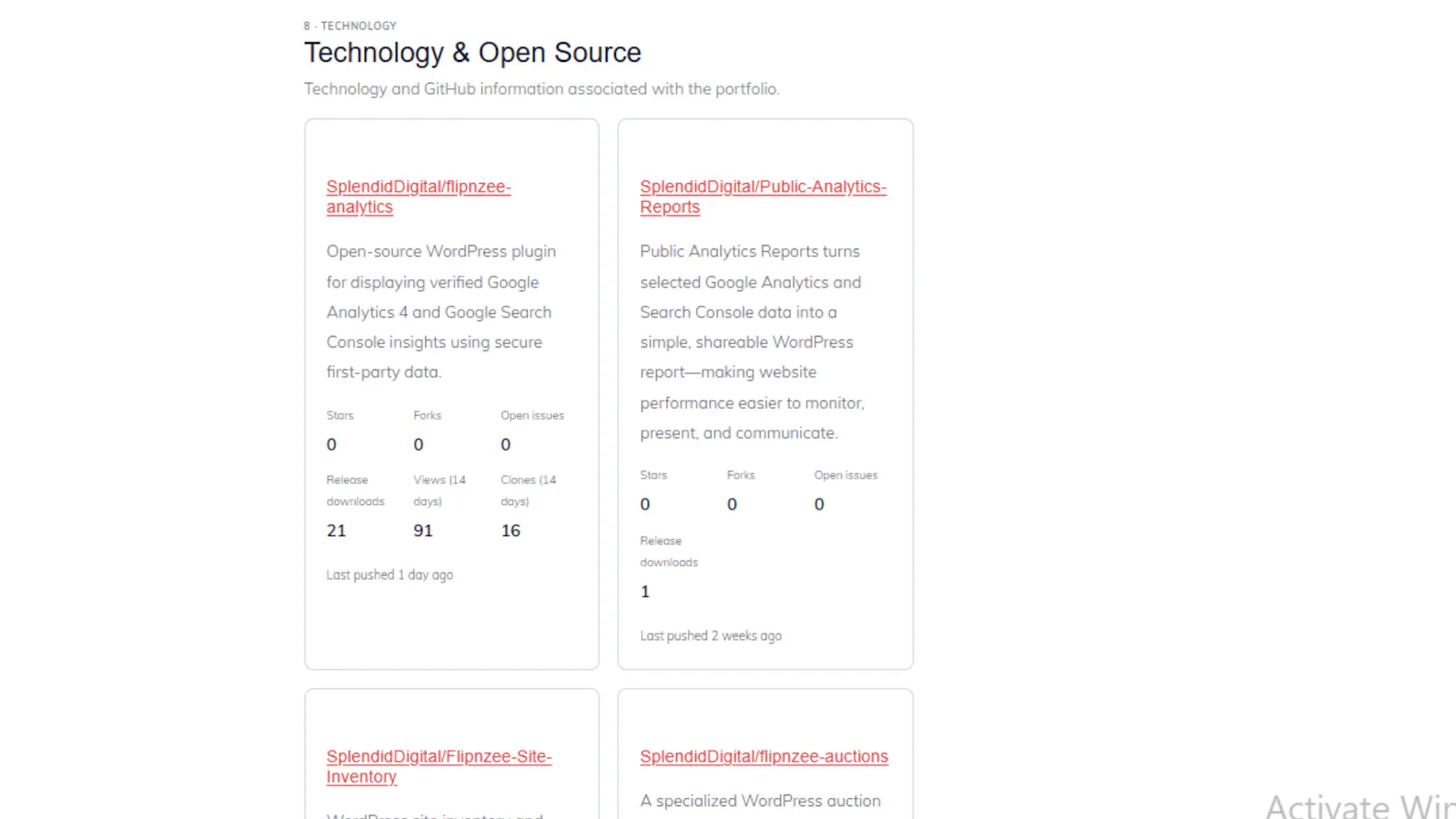This screenshot has width=1456, height=819.
Task: Click 'Views (14 days)' label
Action: tap(440, 490)
